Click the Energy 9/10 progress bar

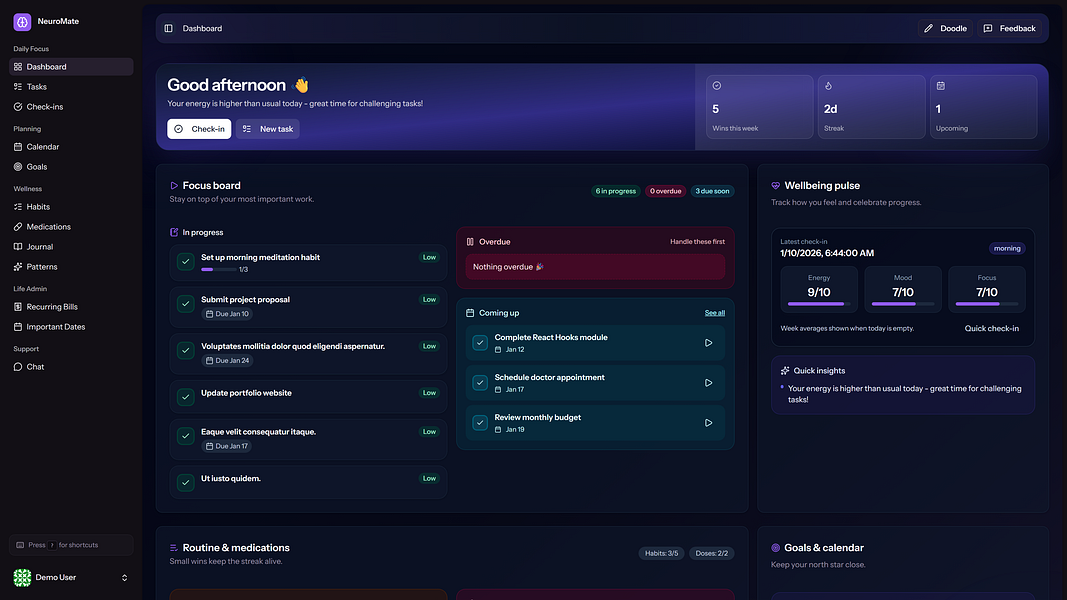[819, 304]
